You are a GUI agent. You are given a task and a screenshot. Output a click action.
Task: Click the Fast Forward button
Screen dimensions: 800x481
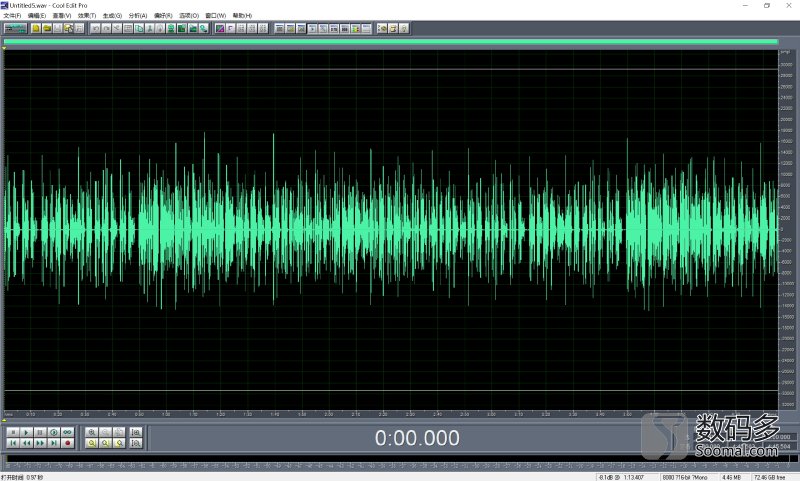point(40,442)
